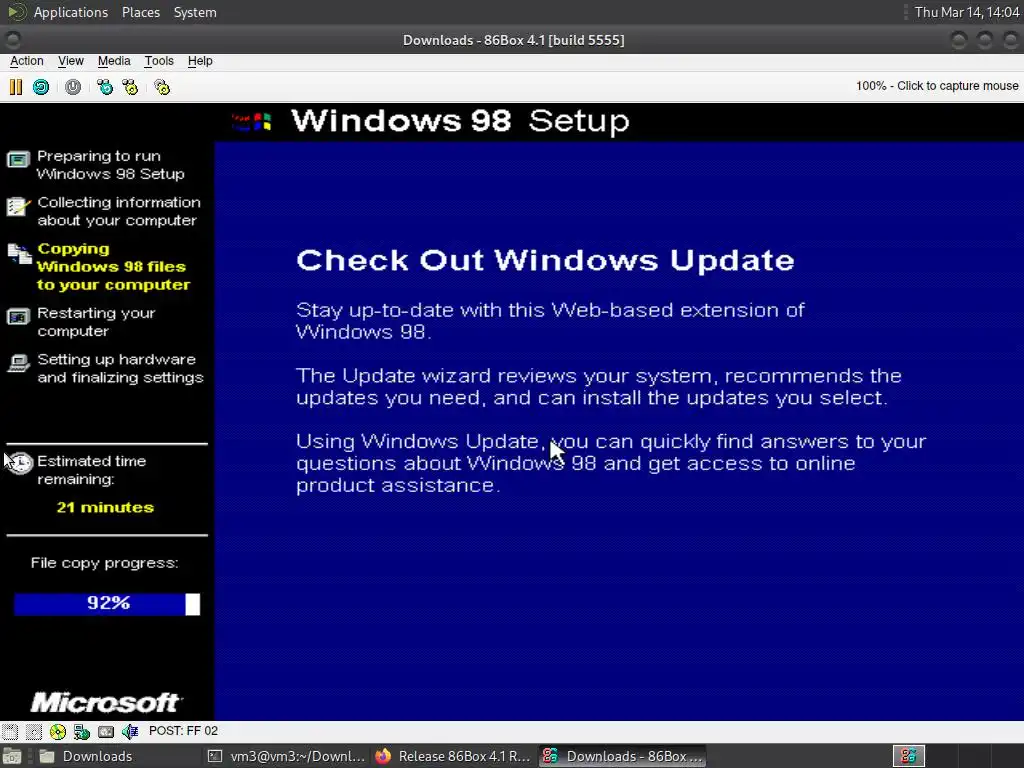Viewport: 1024px width, 768px height.
Task: Switch to Firefox Release 86Box window in taskbar
Action: point(455,756)
